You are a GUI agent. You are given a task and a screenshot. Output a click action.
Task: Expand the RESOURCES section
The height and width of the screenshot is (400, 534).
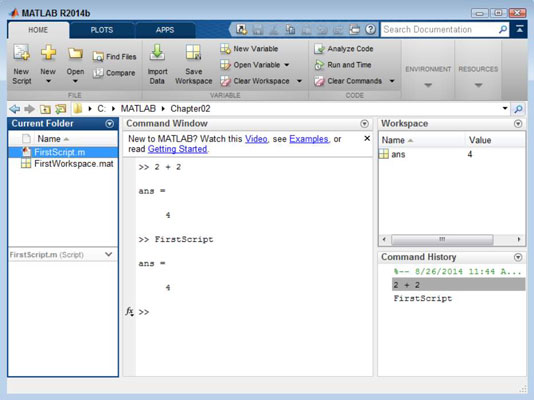pos(478,85)
